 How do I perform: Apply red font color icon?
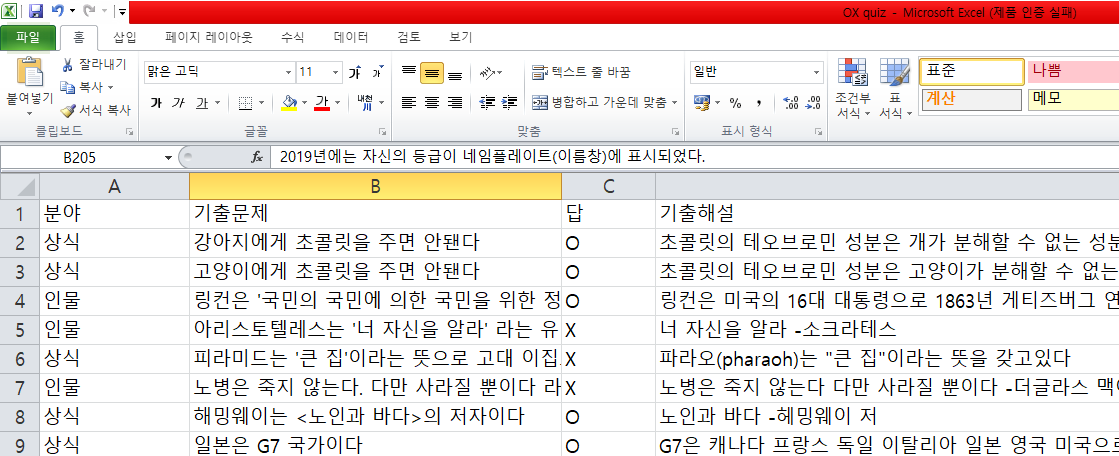pos(321,103)
